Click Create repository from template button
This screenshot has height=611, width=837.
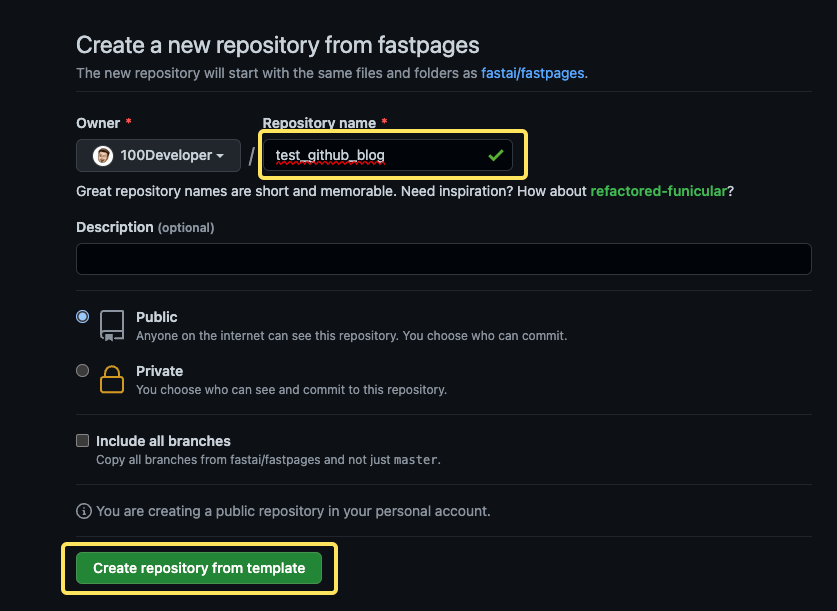tap(199, 568)
